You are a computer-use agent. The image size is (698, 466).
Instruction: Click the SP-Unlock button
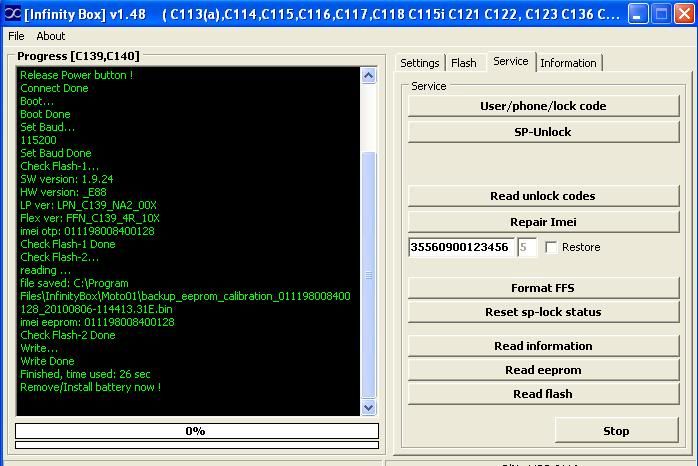544,132
